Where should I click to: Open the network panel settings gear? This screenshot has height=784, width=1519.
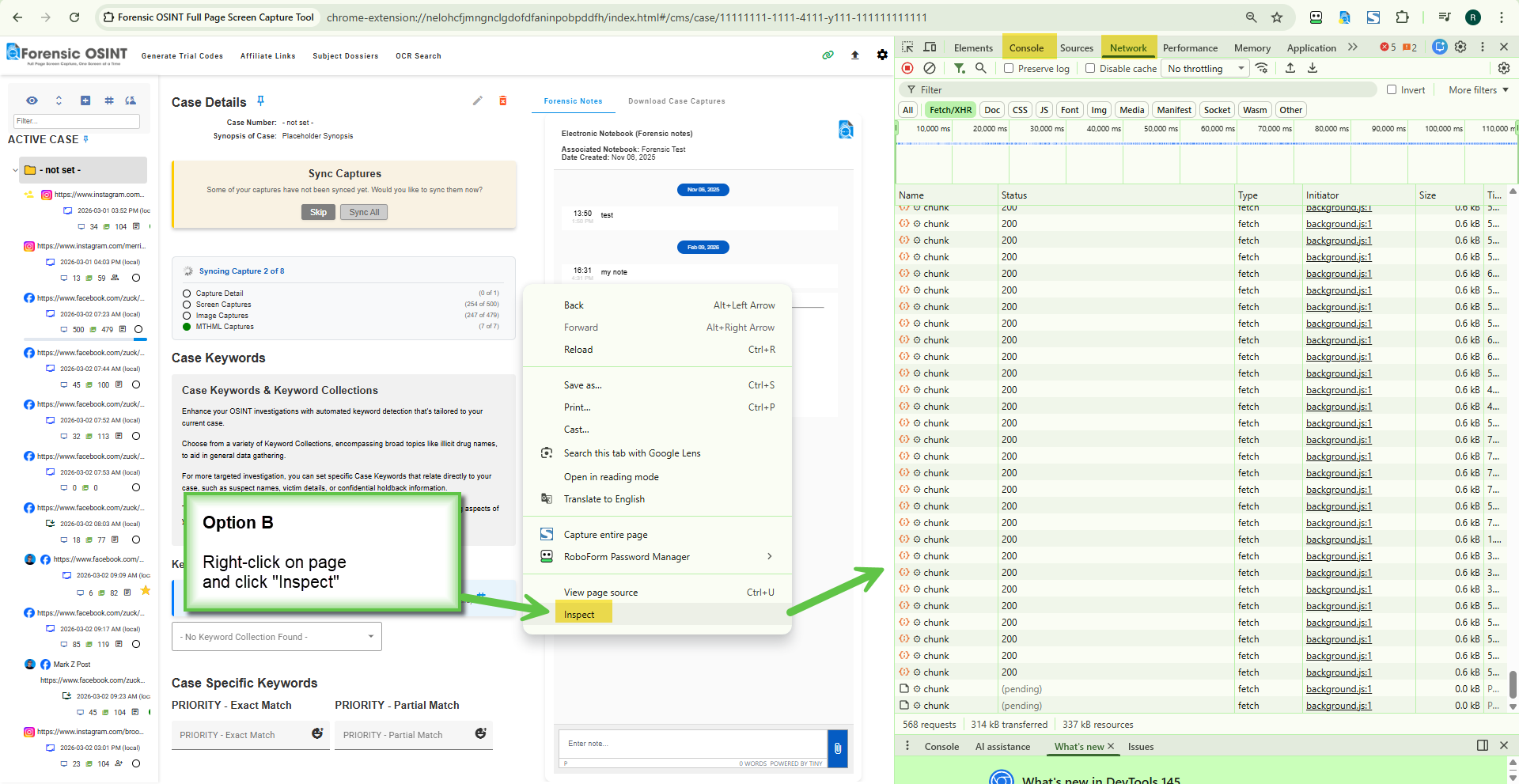click(x=1504, y=69)
